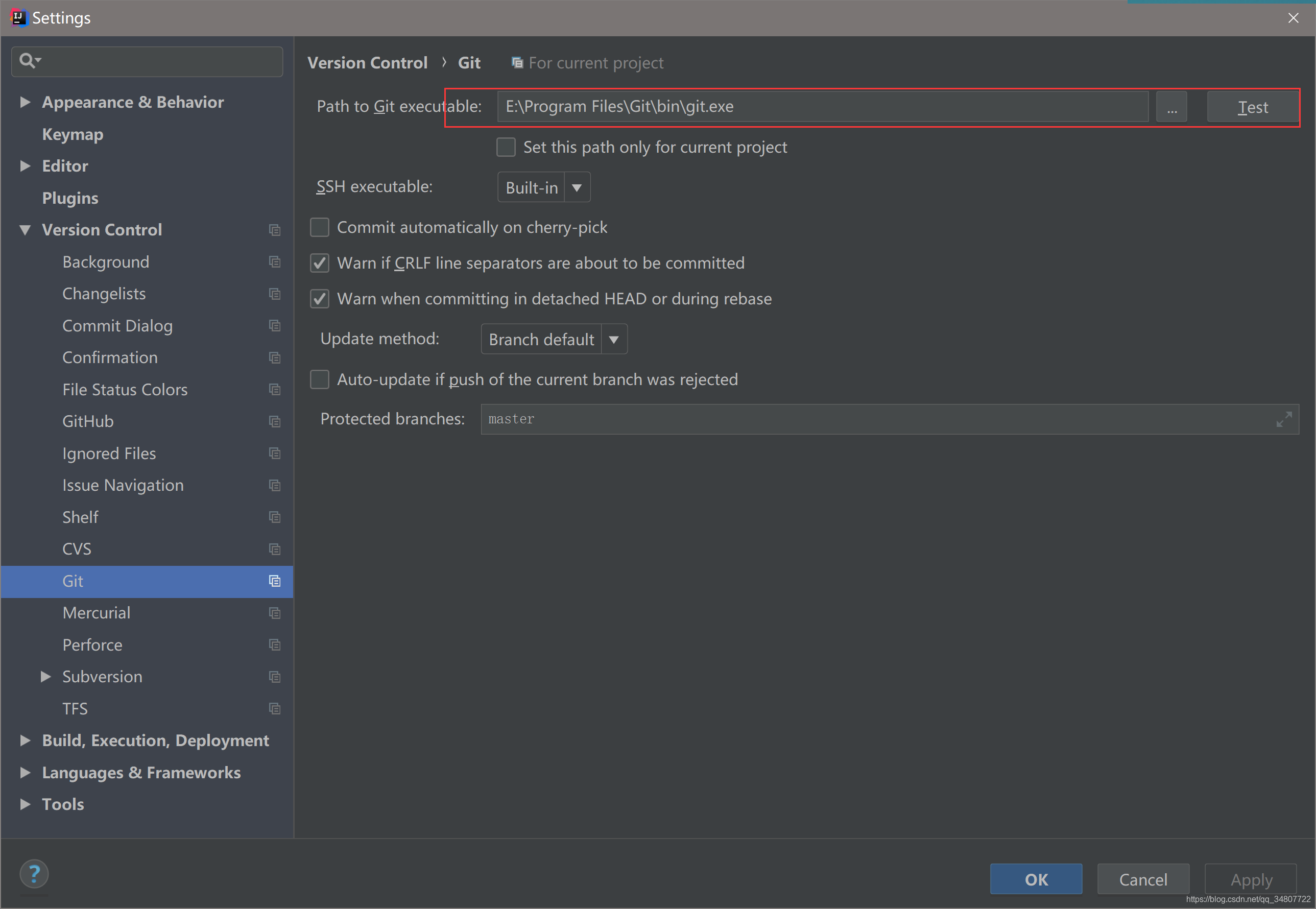1316x909 pixels.
Task: Click the For current project icon in header
Action: tap(517, 63)
